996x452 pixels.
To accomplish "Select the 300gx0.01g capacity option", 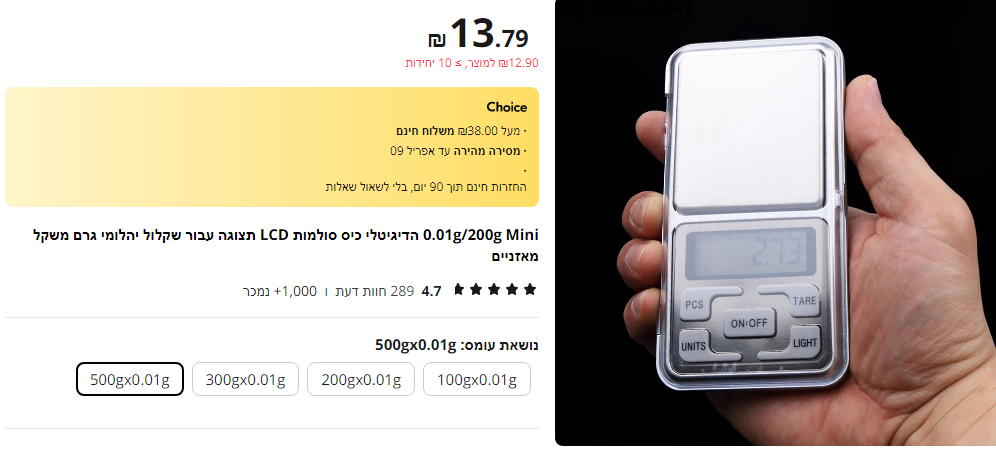I will pyautogui.click(x=245, y=379).
